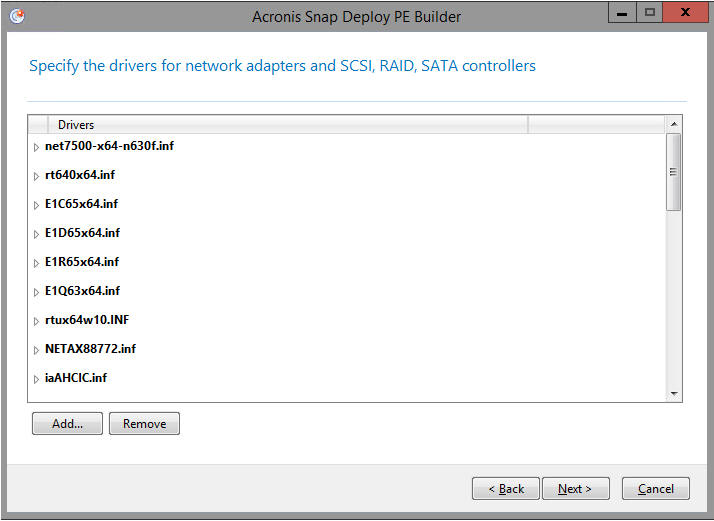Click the driver list scrollbar thumb
714x521 pixels.
coord(673,172)
